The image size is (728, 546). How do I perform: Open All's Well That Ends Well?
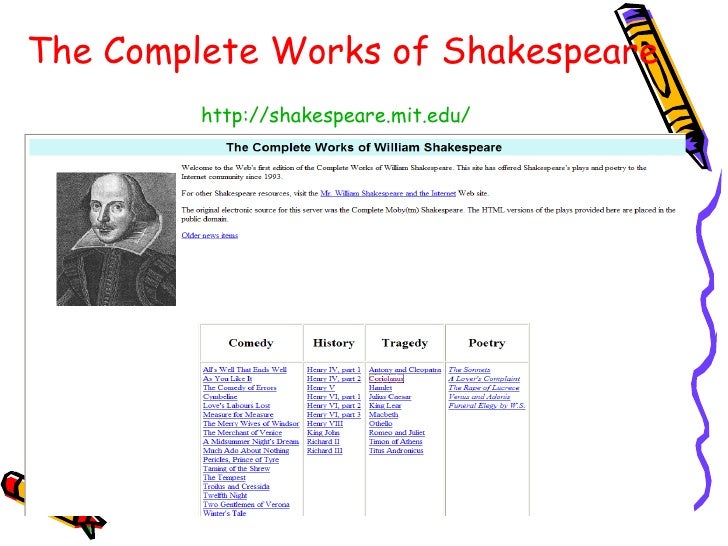245,370
